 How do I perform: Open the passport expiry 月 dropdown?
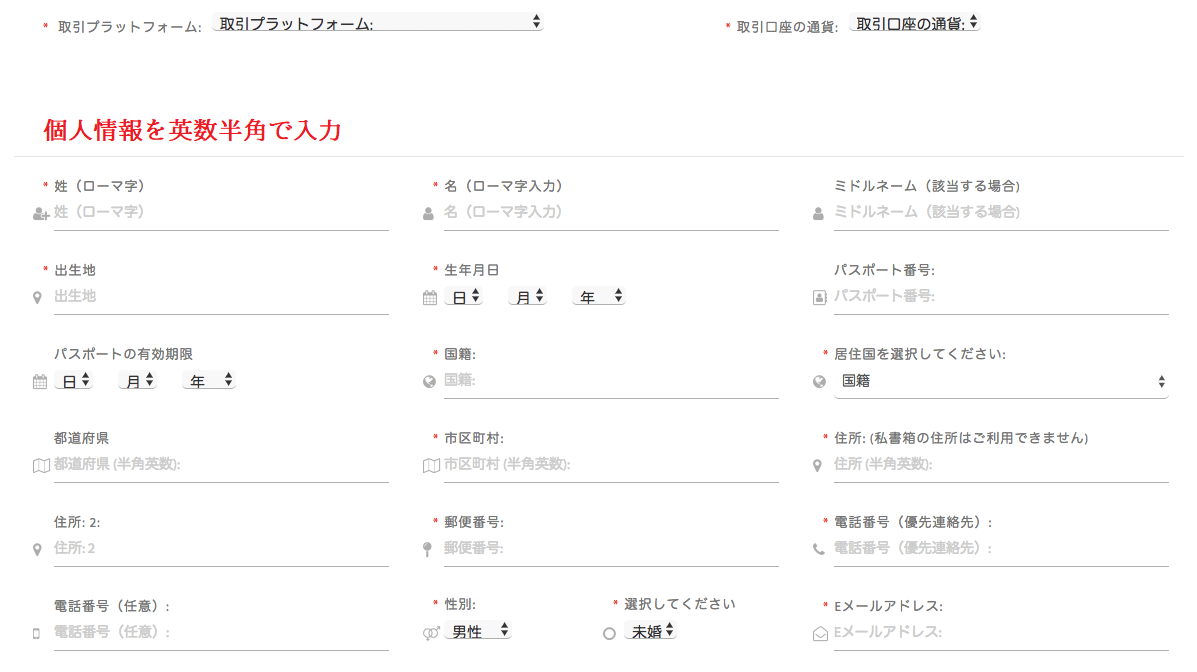137,381
